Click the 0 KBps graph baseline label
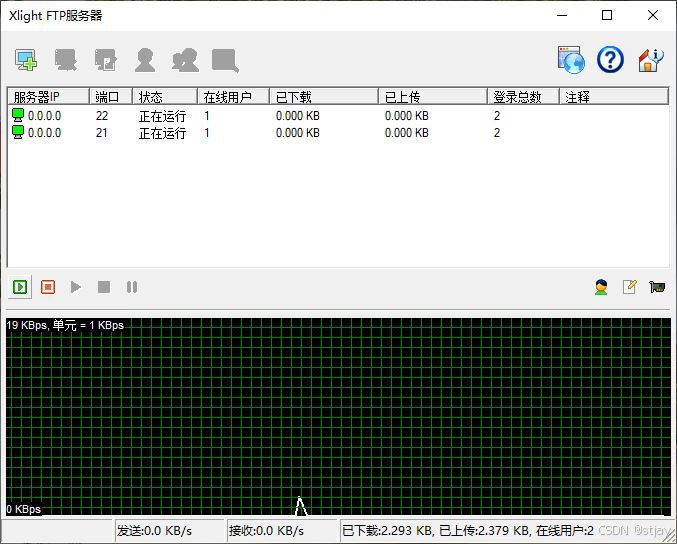The image size is (677, 544). pyautogui.click(x=24, y=509)
